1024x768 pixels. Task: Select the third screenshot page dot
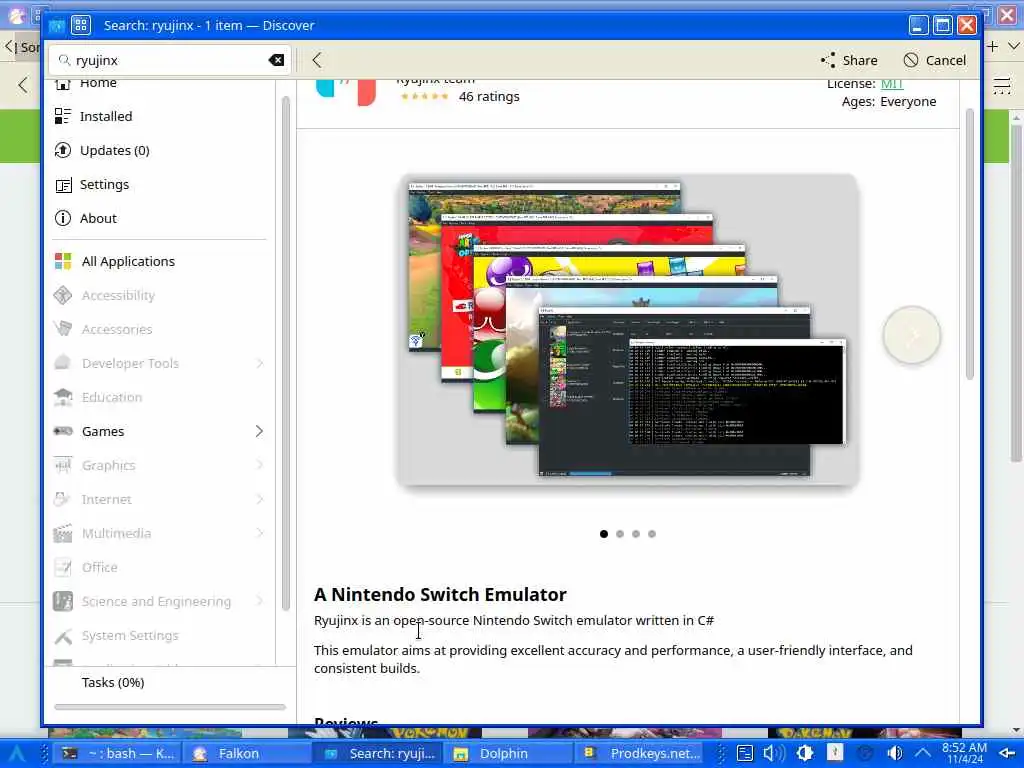pos(635,534)
